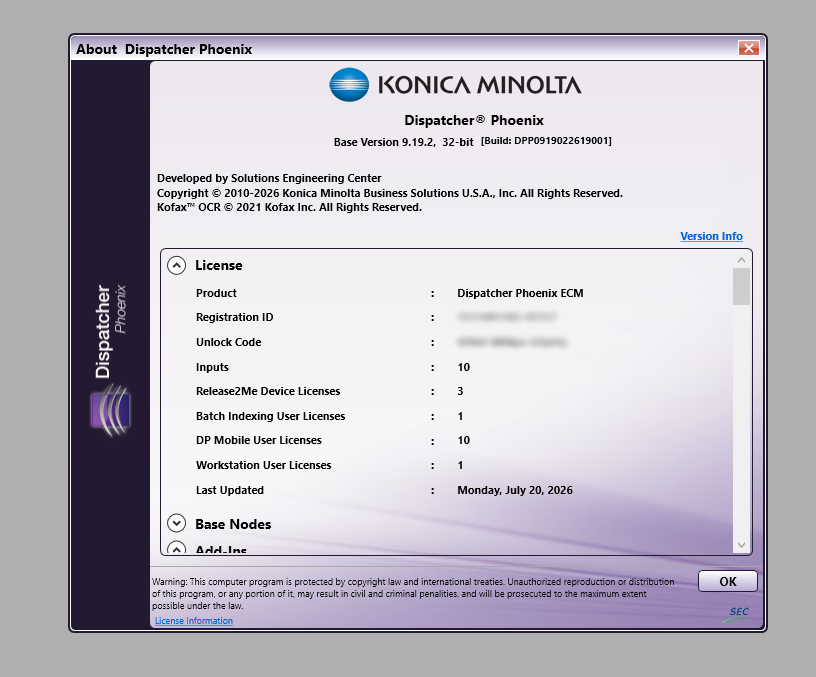This screenshot has width=816, height=677.
Task: Close the About Dispatcher Phoenix dialog
Action: coord(748,48)
